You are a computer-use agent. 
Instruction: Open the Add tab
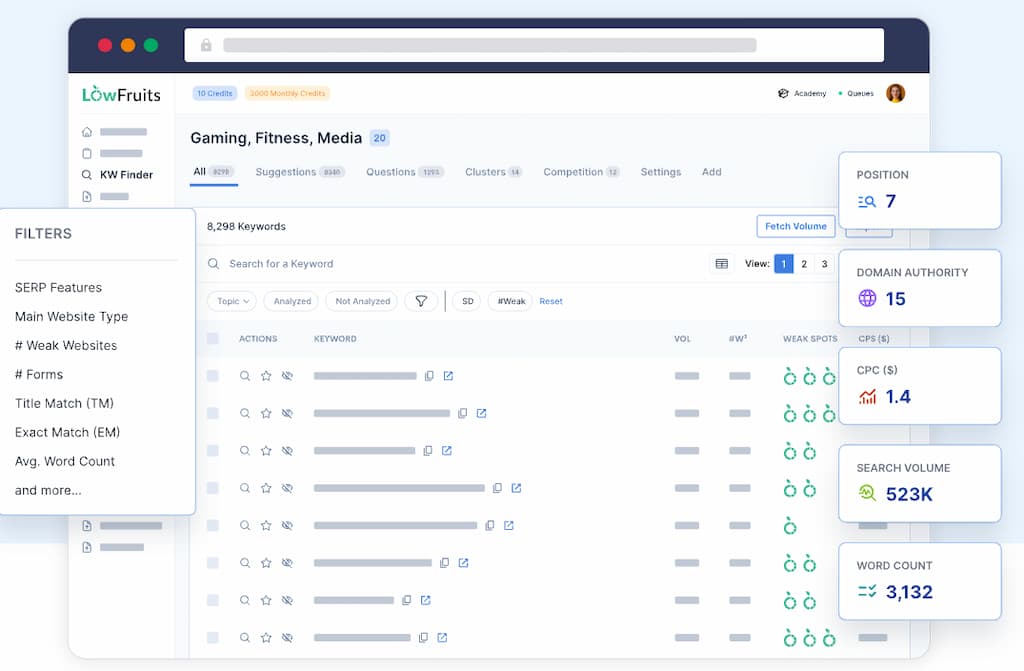tap(711, 172)
